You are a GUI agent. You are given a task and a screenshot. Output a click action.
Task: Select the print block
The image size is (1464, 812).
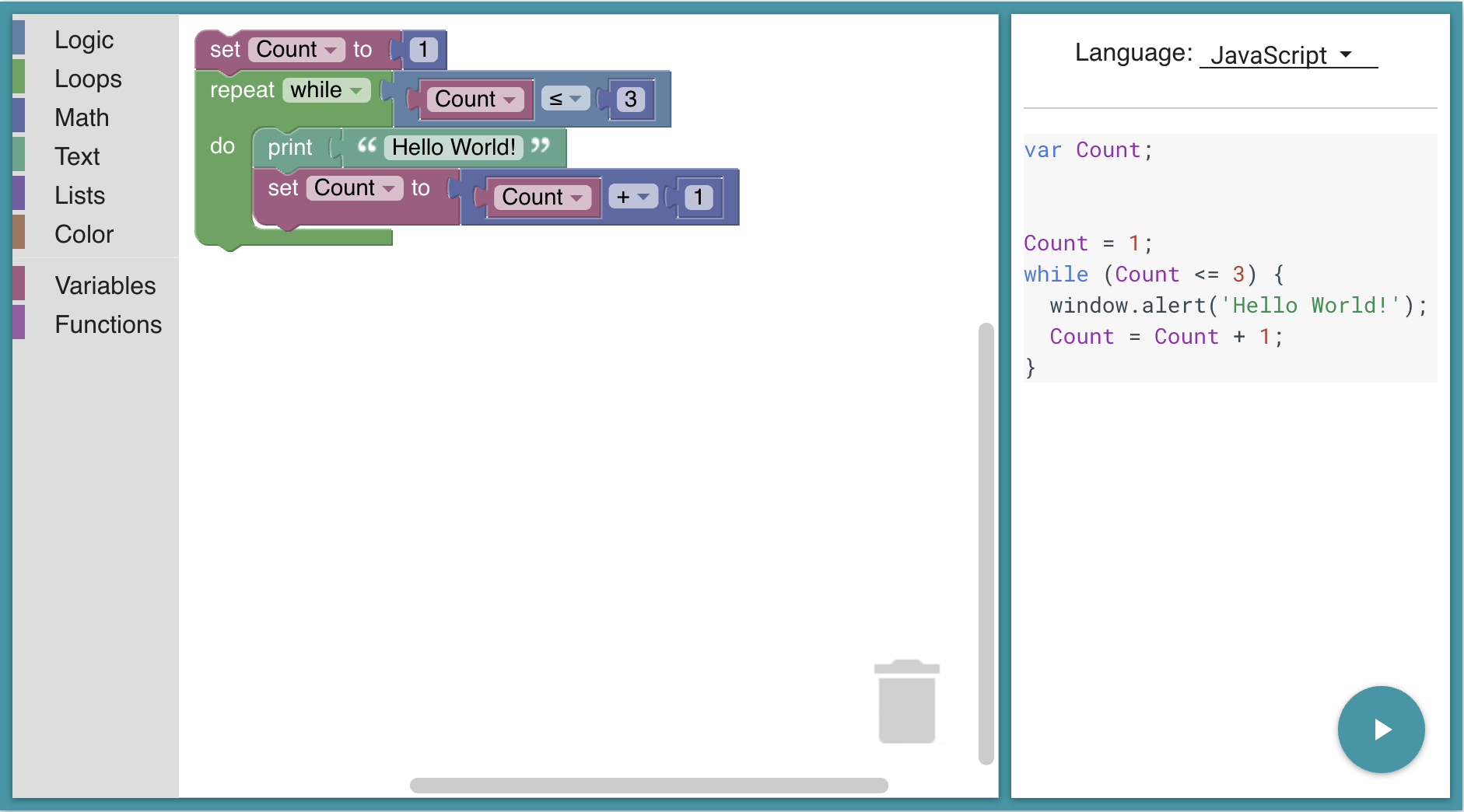[x=289, y=147]
